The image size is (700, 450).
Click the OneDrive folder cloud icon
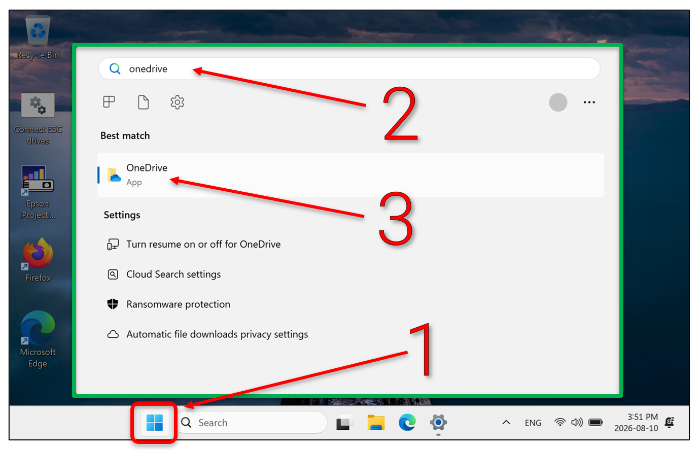pyautogui.click(x=114, y=175)
